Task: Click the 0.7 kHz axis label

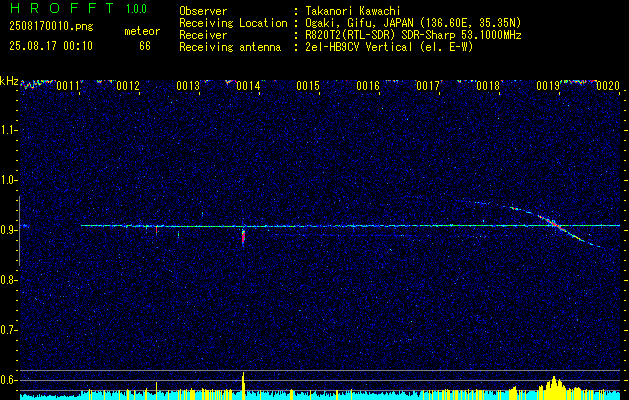Action: click(7, 330)
